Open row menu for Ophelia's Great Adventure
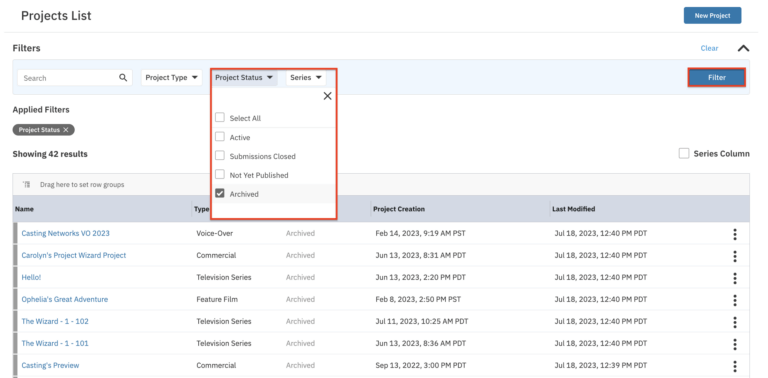 pos(735,300)
